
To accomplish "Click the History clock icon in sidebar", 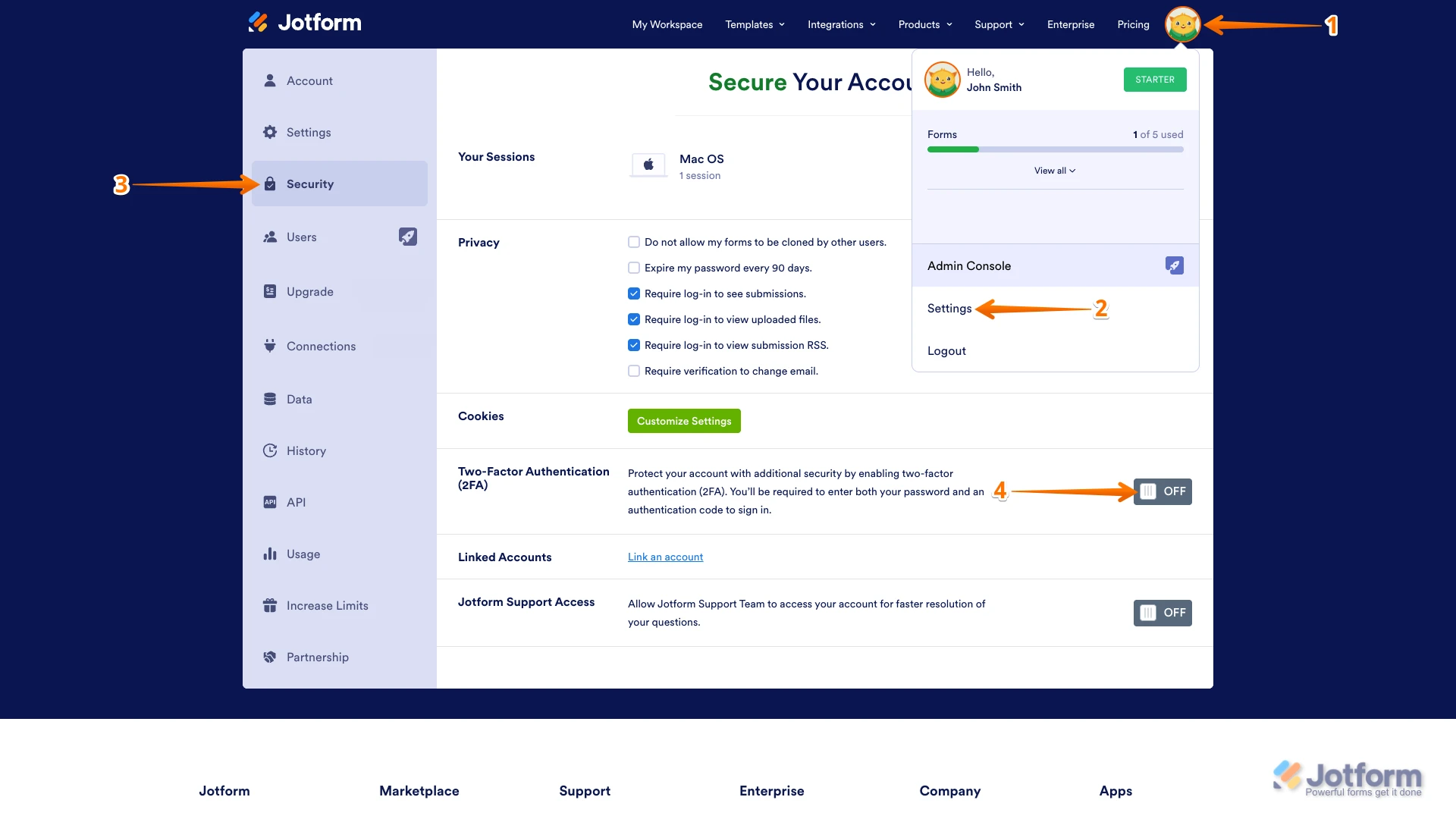I will click(x=269, y=450).
